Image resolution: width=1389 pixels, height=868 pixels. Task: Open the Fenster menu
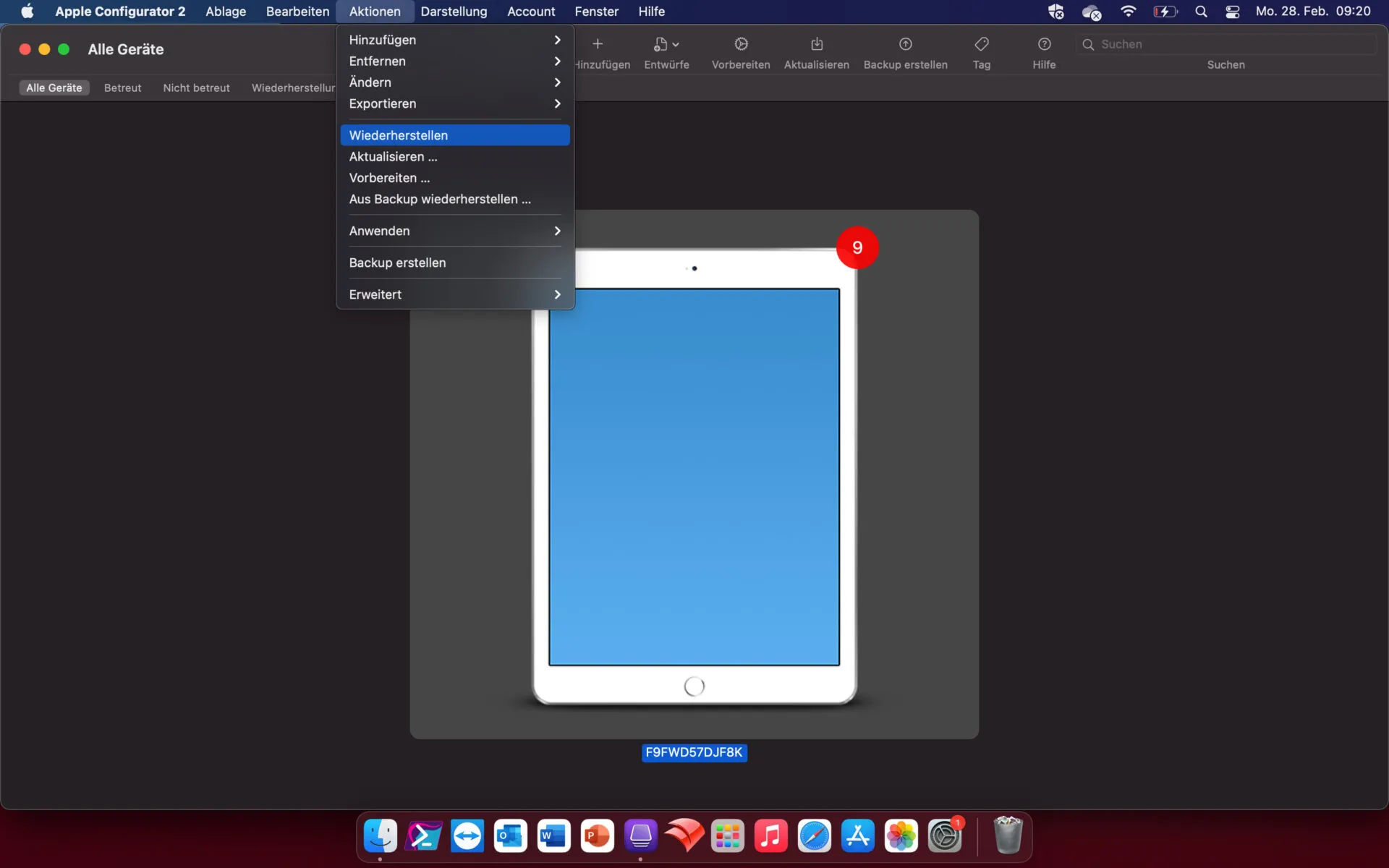596,12
